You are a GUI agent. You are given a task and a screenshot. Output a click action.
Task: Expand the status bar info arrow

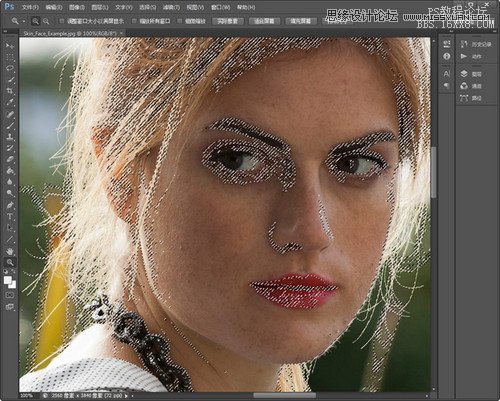coord(126,396)
